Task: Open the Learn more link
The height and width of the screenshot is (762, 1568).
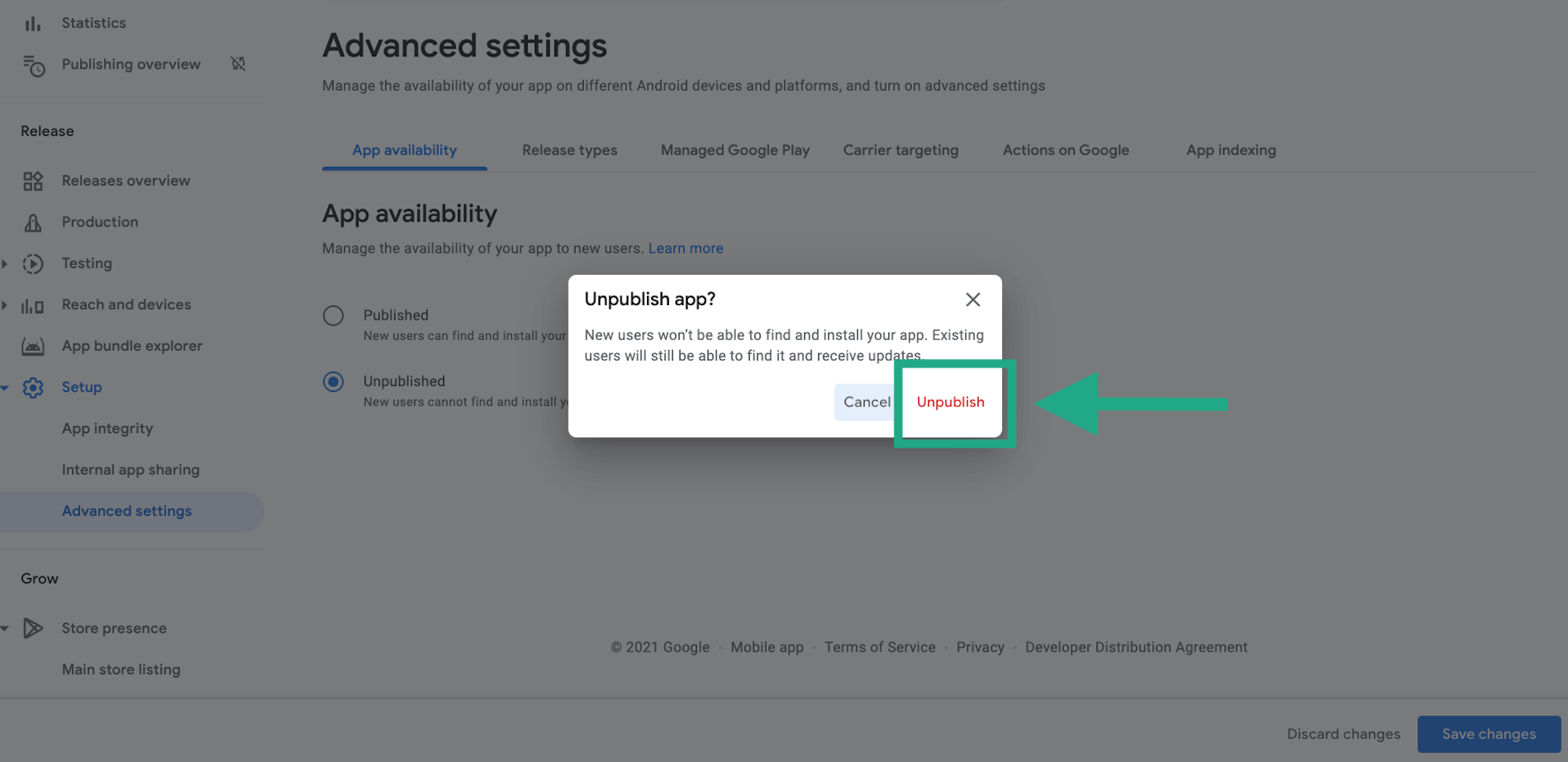Action: pyautogui.click(x=685, y=249)
